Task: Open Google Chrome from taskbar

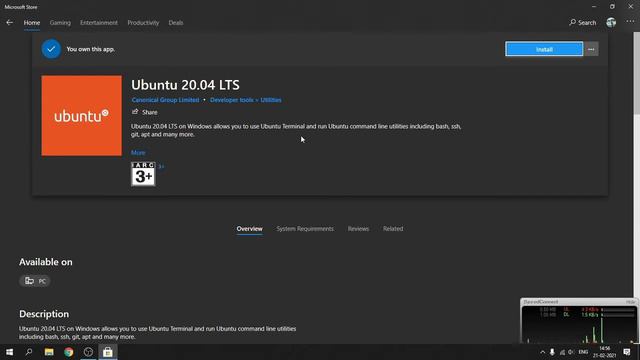Action: tap(69, 352)
